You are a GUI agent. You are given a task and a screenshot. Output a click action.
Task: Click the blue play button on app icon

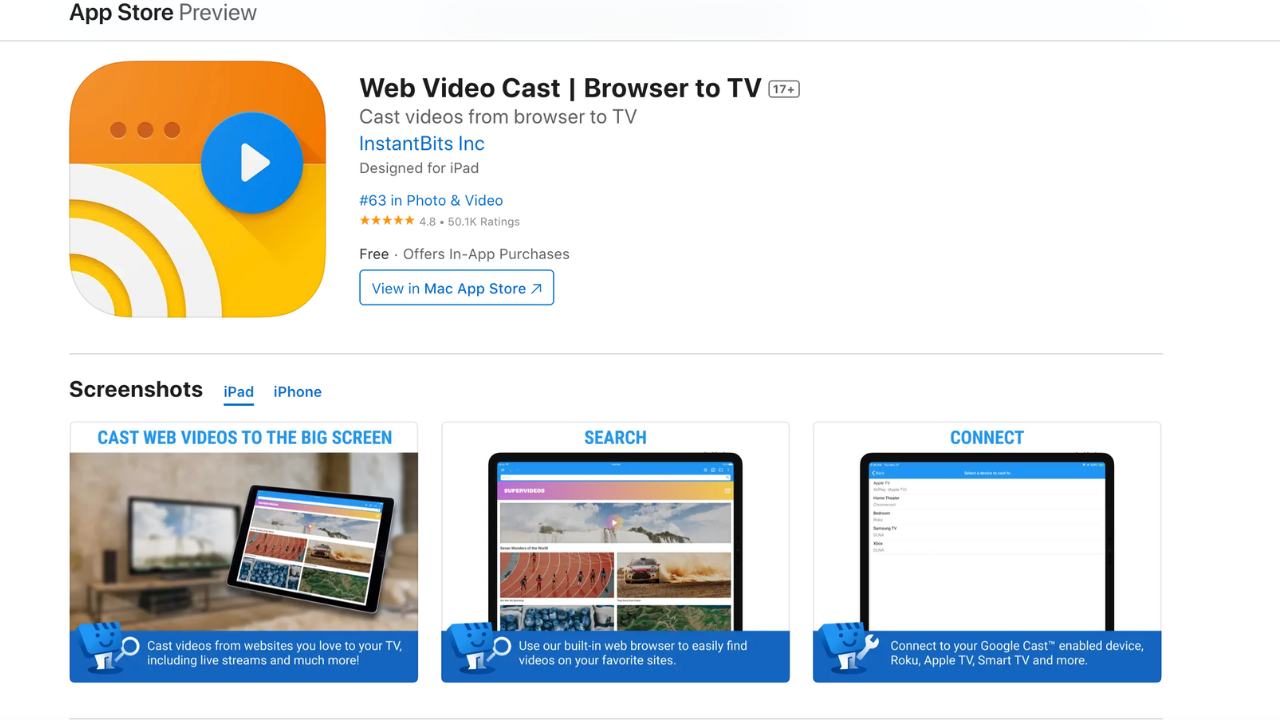(252, 163)
